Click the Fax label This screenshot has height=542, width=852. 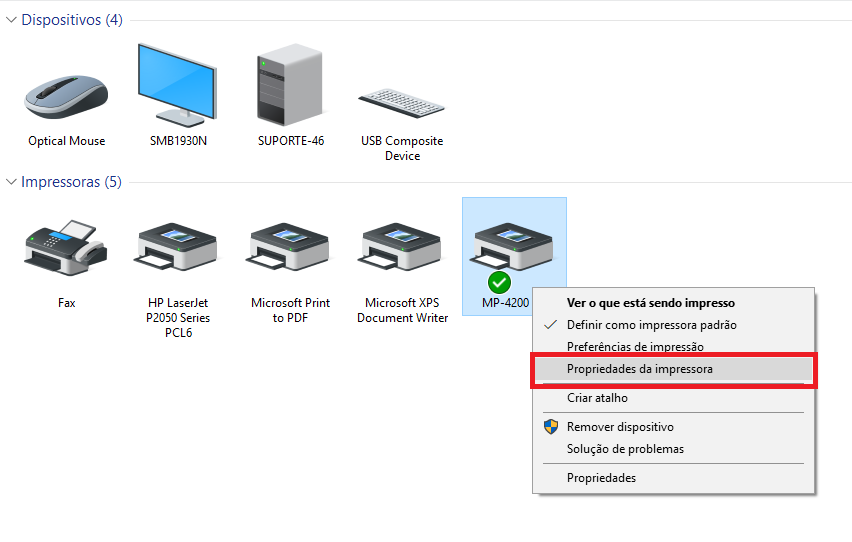[x=66, y=303]
